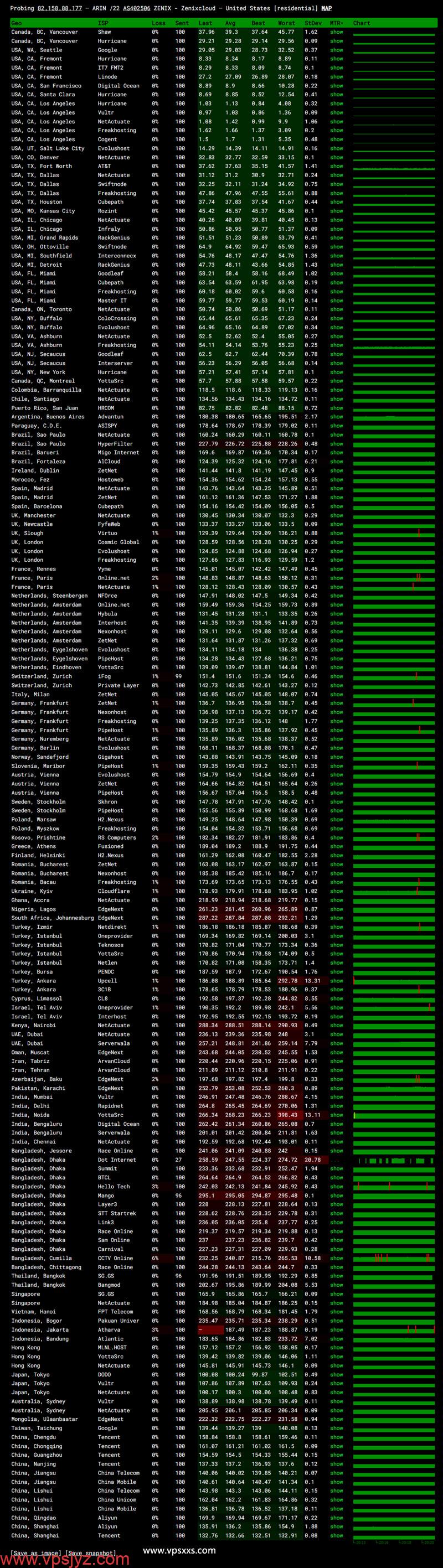Show MTR for Seattle Google row

(x=336, y=50)
